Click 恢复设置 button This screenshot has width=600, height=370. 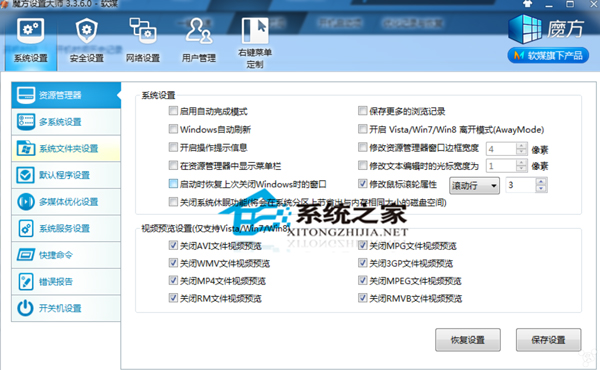click(468, 340)
